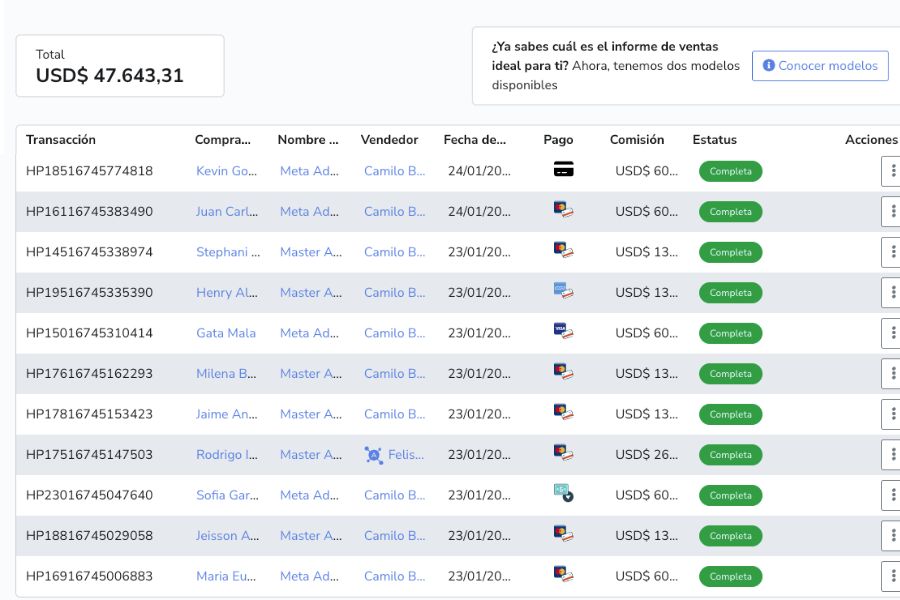Click the affiliate icon beside Felis vendor
900x600 pixels.
(x=374, y=455)
